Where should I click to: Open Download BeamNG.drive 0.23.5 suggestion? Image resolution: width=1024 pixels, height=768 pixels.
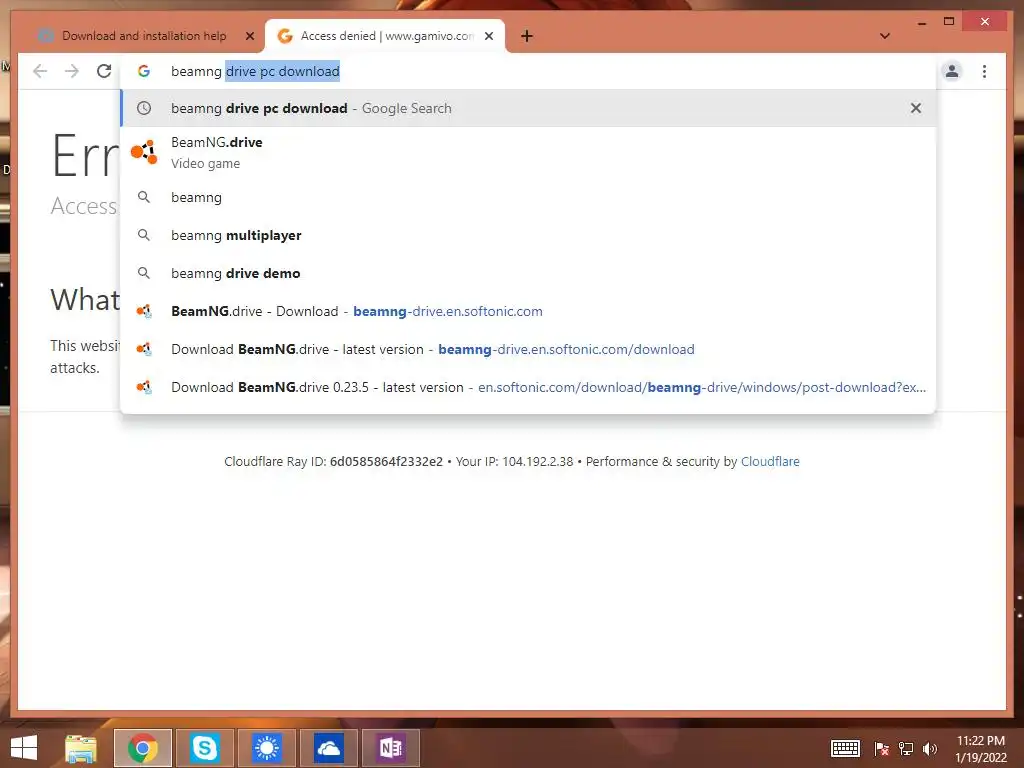[x=528, y=387]
